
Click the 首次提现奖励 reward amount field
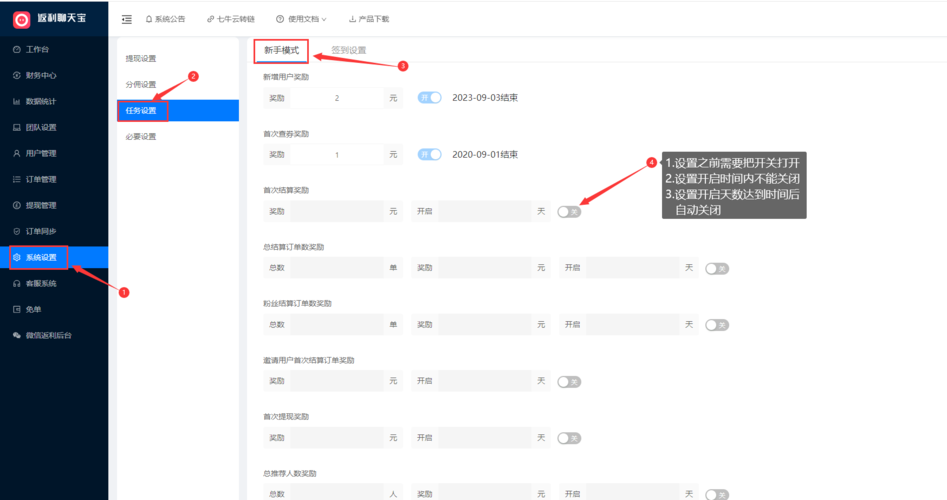(x=337, y=438)
